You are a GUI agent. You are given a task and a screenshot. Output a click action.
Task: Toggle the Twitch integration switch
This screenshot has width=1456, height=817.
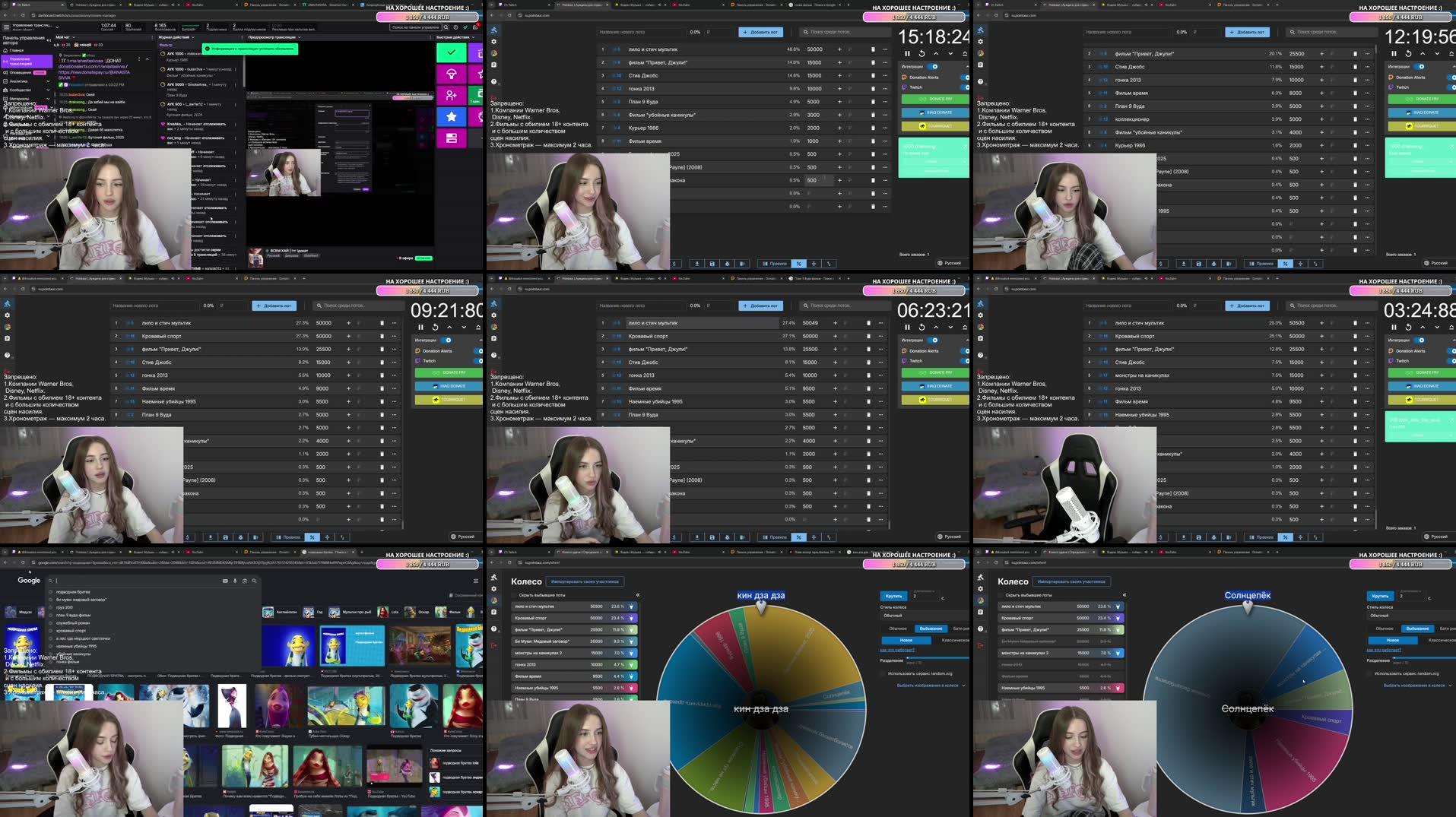[x=965, y=87]
